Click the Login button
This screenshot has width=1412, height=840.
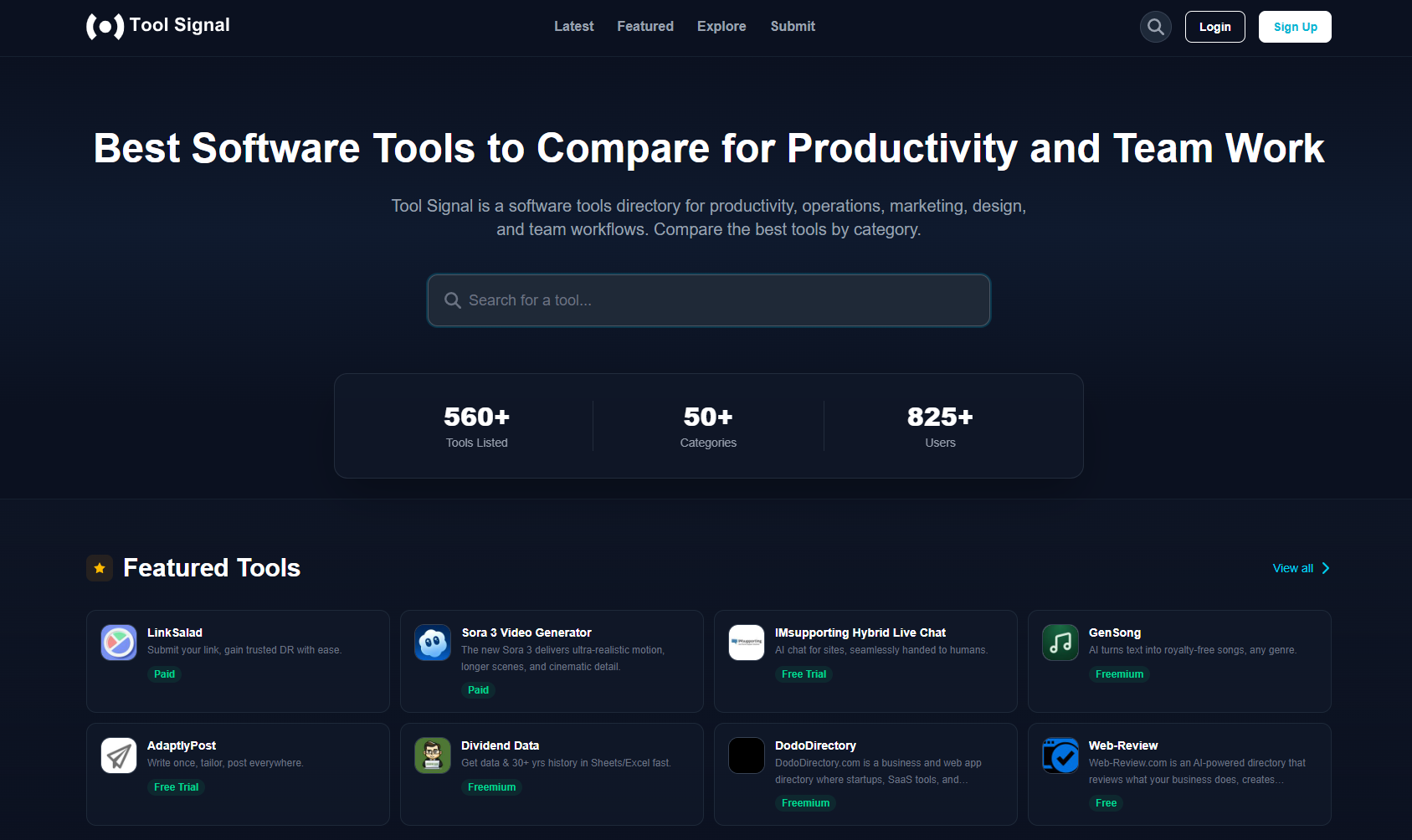(x=1214, y=26)
